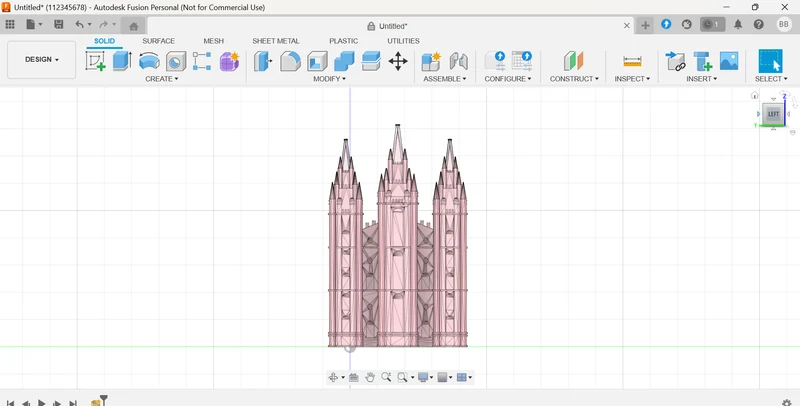Expand the CONSTRUCT menu
The image size is (800, 406).
pyautogui.click(x=574, y=79)
